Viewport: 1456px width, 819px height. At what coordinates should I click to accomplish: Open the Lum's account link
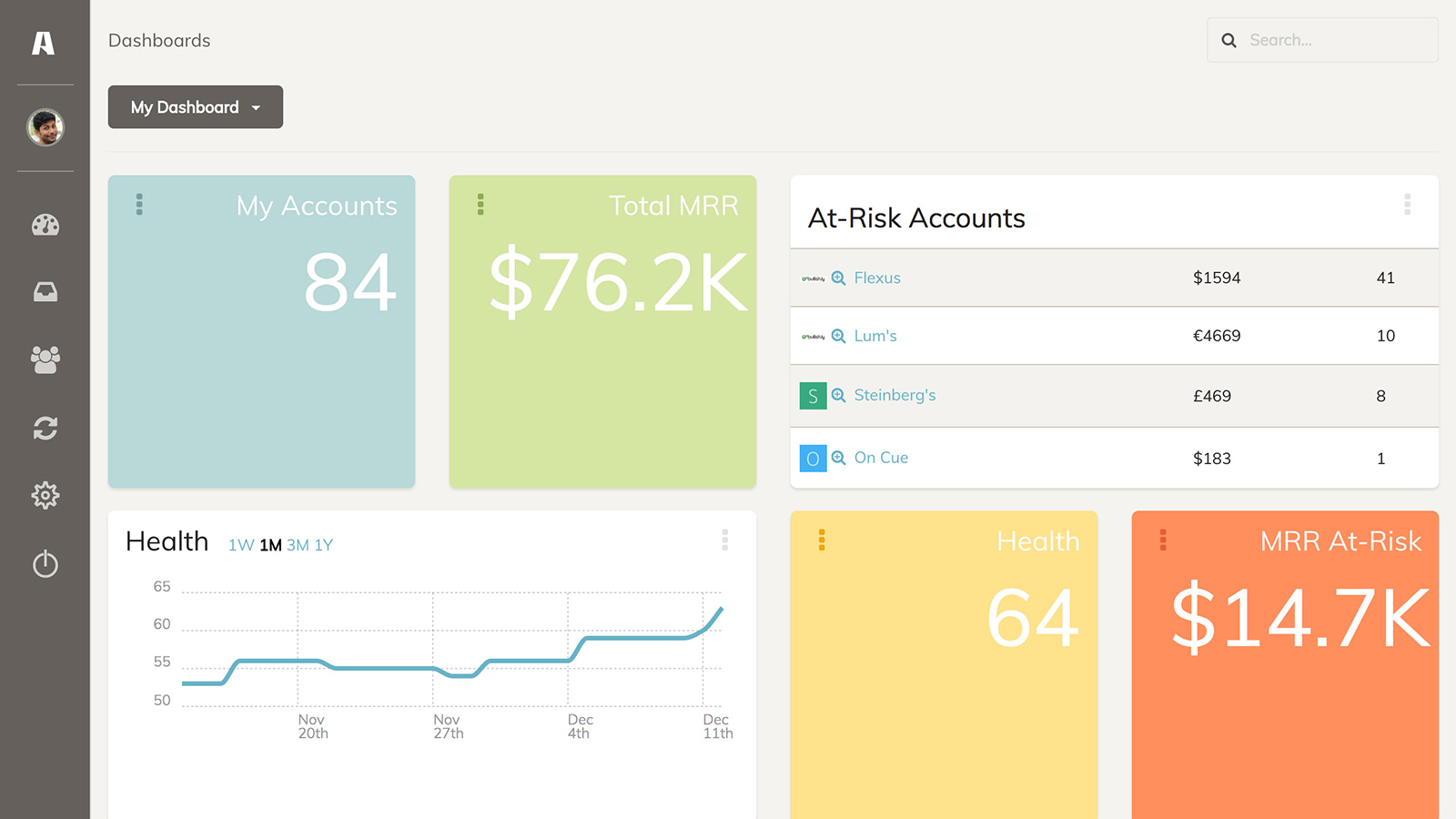coord(875,336)
